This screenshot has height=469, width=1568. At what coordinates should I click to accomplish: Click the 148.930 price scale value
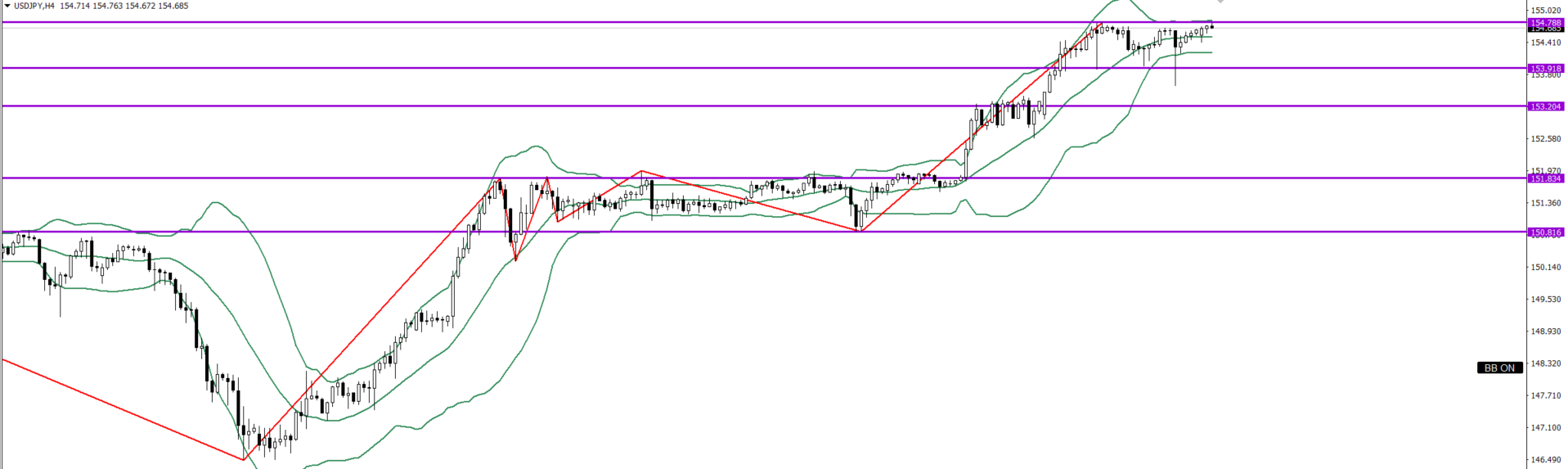pos(1546,331)
